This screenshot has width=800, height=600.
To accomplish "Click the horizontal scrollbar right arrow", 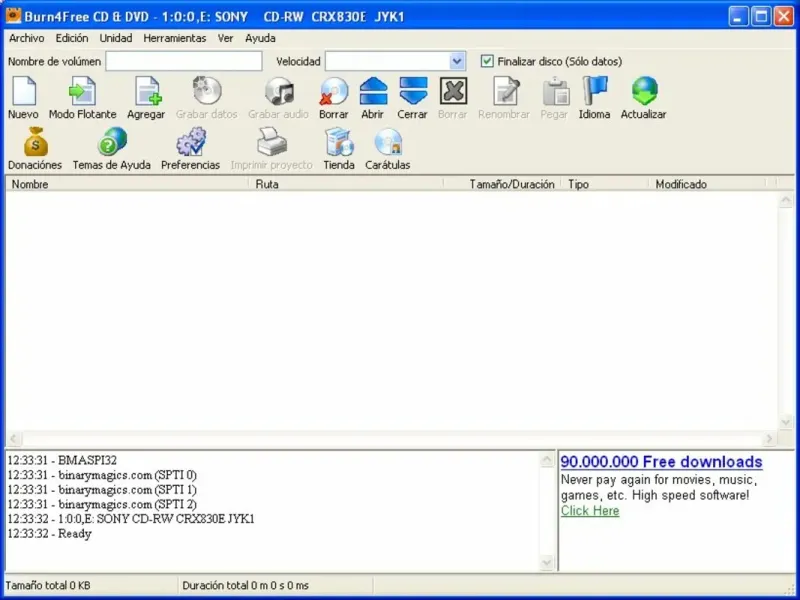I will coord(769,439).
